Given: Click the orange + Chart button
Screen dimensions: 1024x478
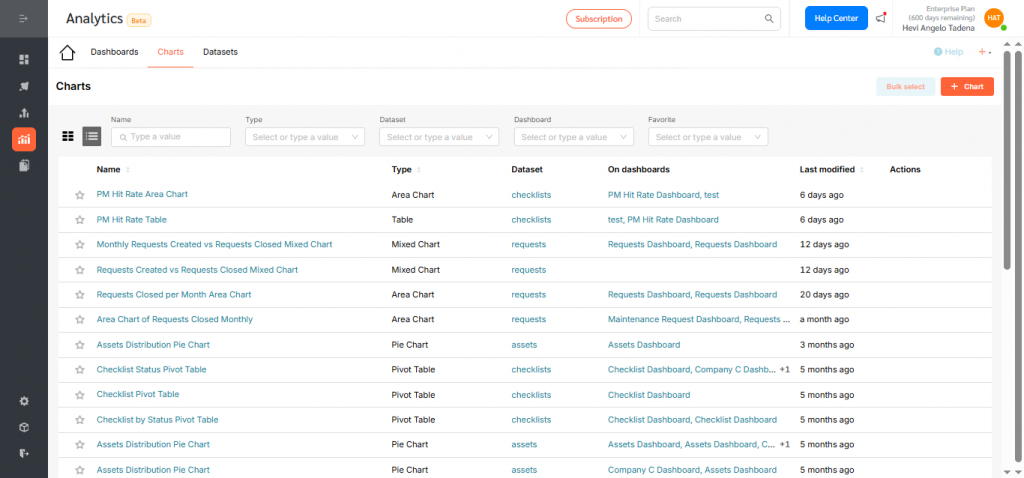Looking at the screenshot, I should pyautogui.click(x=967, y=87).
